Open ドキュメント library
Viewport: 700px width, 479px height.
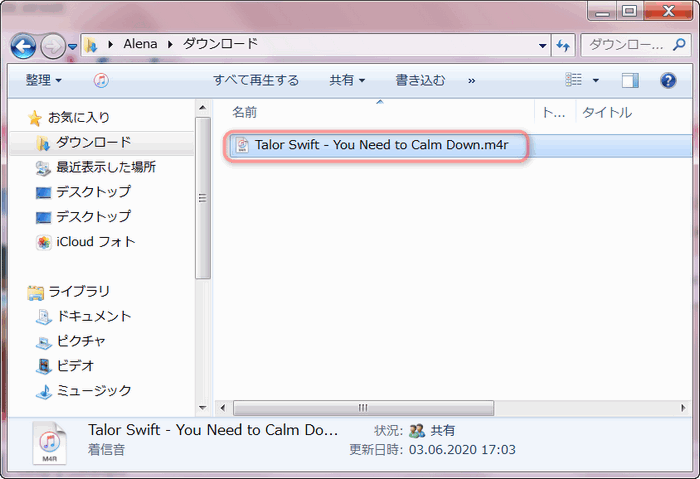point(94,316)
